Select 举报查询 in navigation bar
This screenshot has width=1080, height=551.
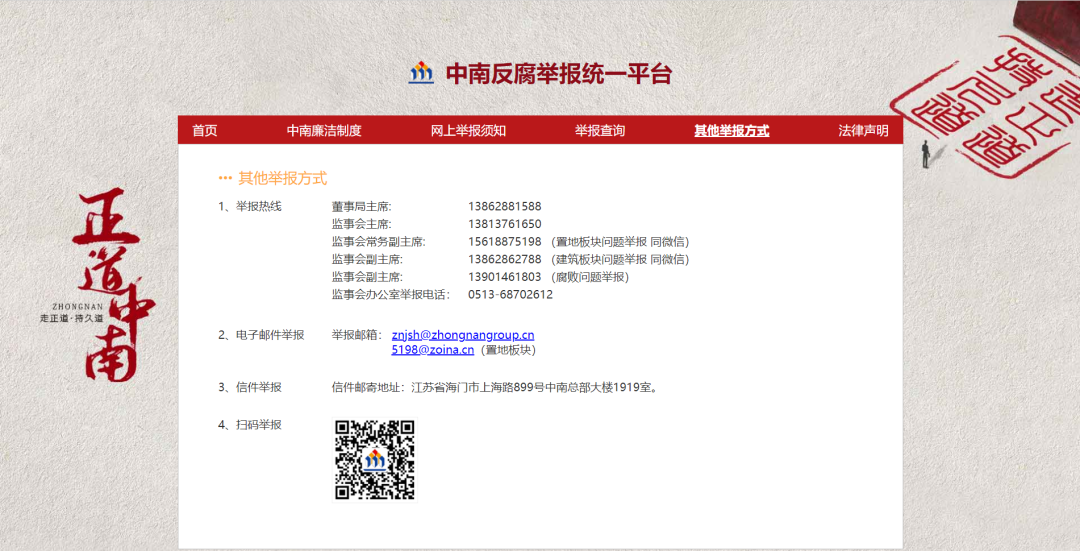(600, 131)
